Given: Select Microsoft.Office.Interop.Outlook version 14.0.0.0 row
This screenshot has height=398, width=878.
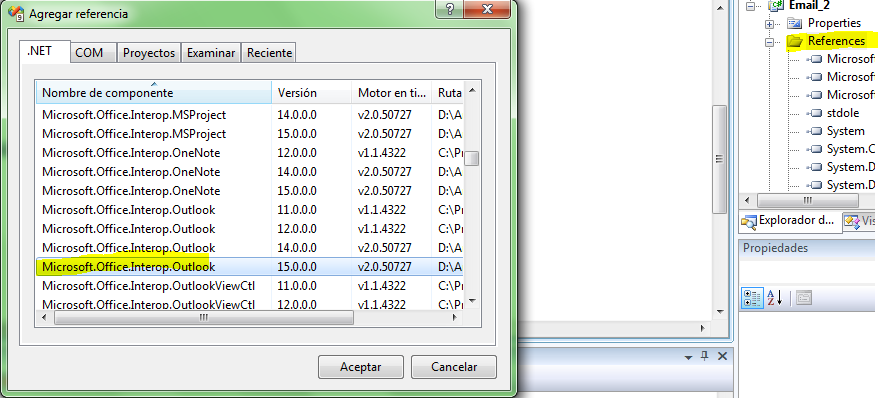Looking at the screenshot, I should [250, 247].
